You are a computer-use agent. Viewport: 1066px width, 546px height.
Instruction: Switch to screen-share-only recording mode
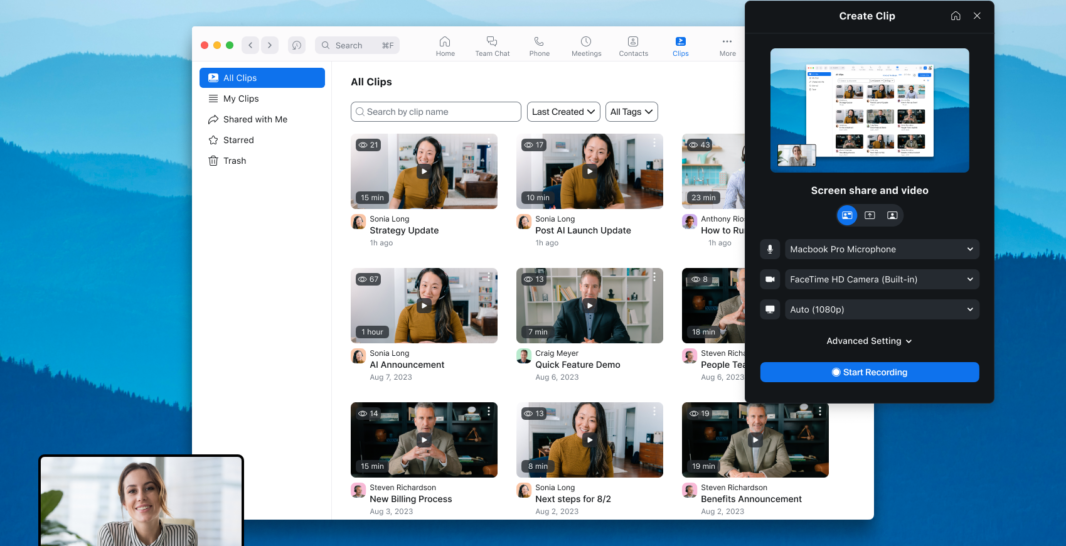[870, 215]
